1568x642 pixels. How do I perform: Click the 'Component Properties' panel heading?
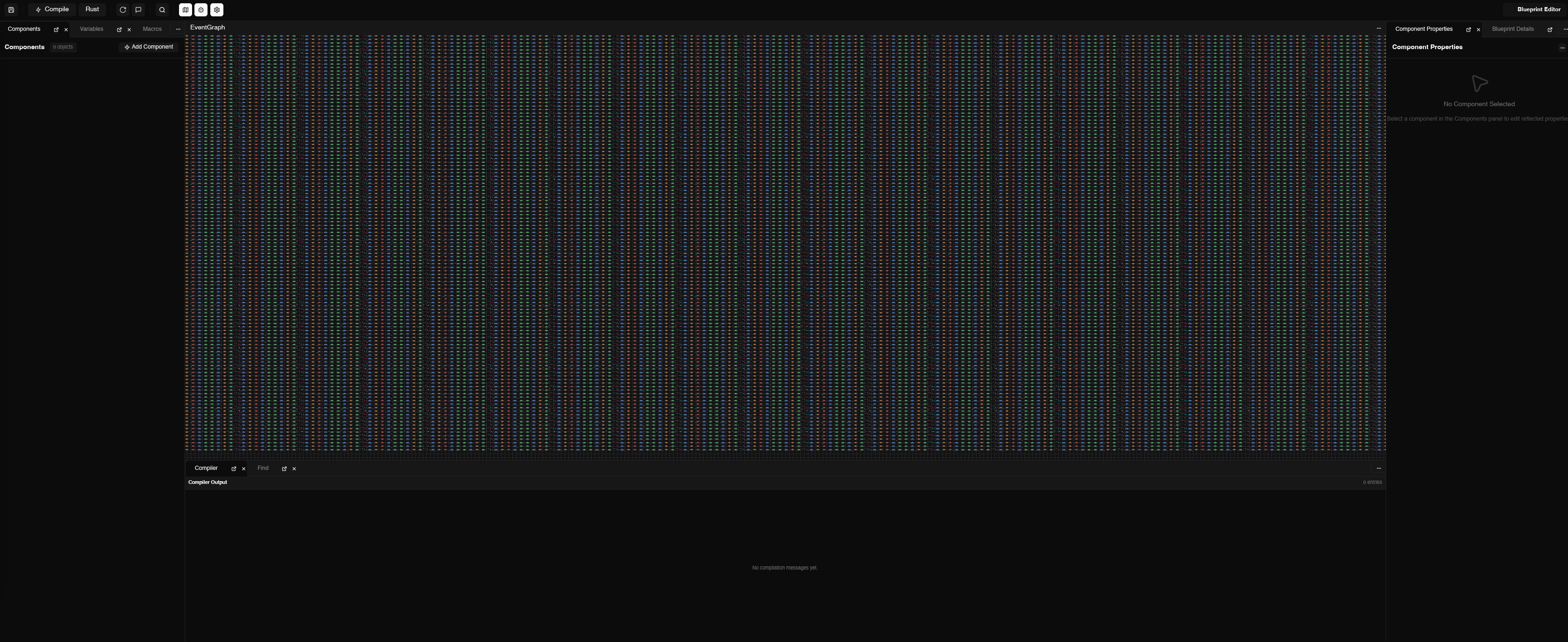[x=1427, y=47]
